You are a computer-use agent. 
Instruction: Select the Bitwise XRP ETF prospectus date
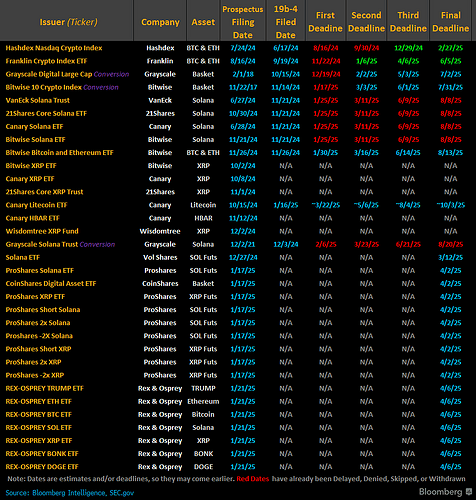[x=243, y=166]
